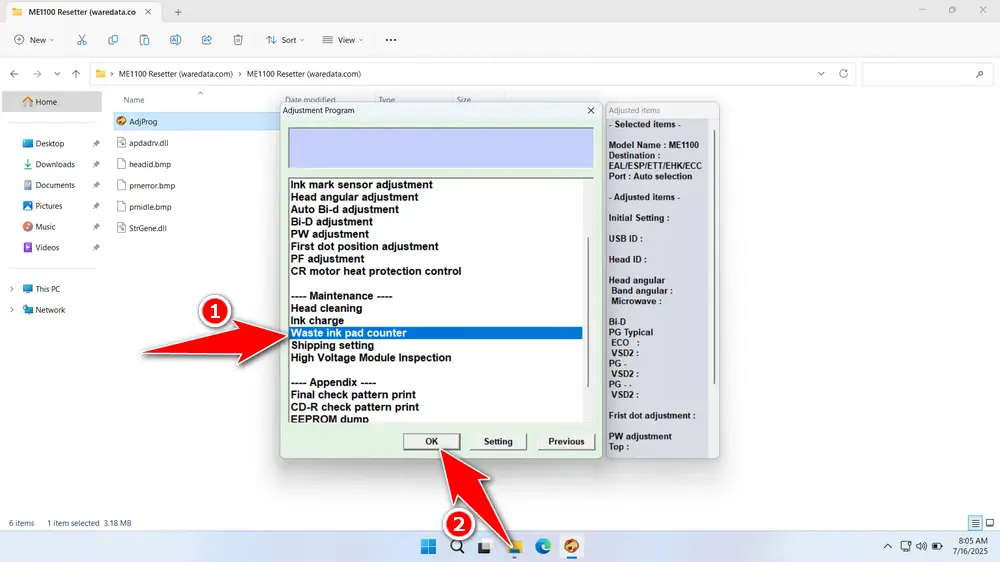Select the StrGene.dll file
Viewport: 1000px width, 562px height.
point(148,228)
